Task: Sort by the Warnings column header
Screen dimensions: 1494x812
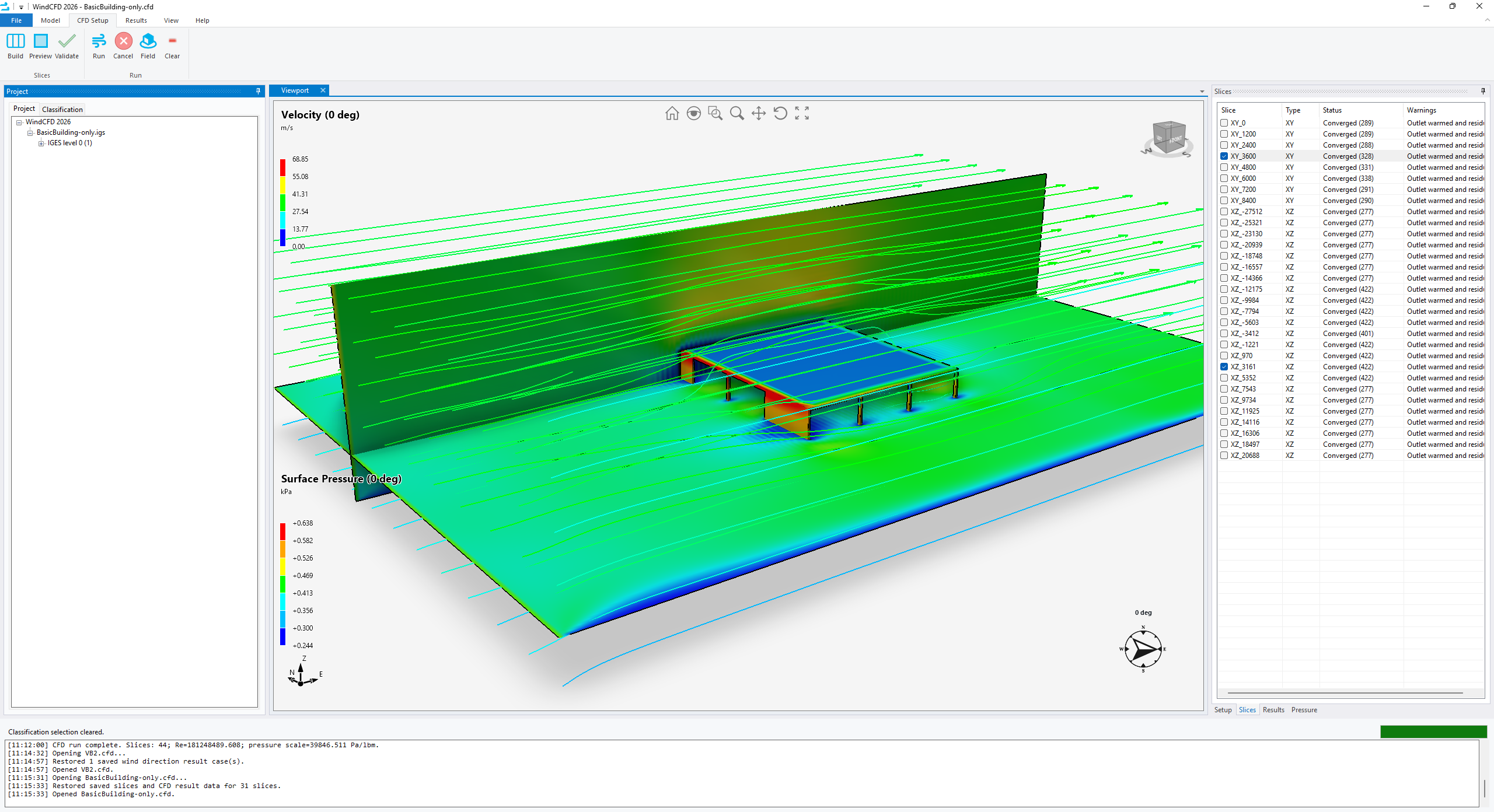Action: [x=1444, y=110]
